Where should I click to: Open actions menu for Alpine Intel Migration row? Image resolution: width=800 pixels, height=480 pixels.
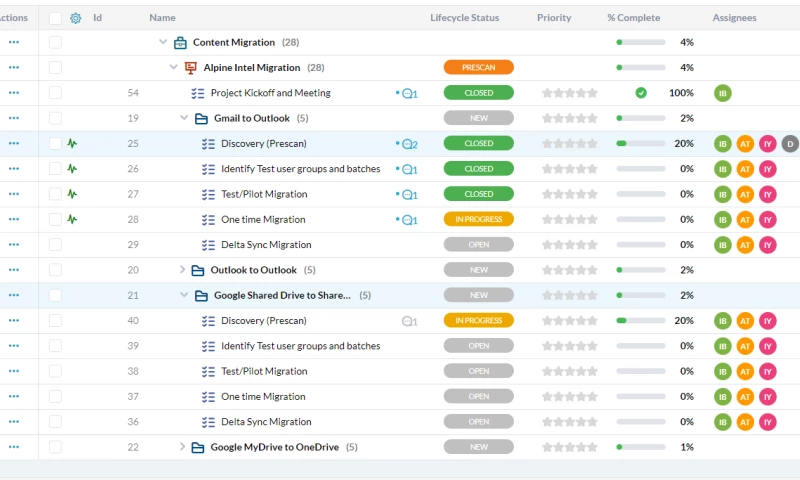(14, 67)
